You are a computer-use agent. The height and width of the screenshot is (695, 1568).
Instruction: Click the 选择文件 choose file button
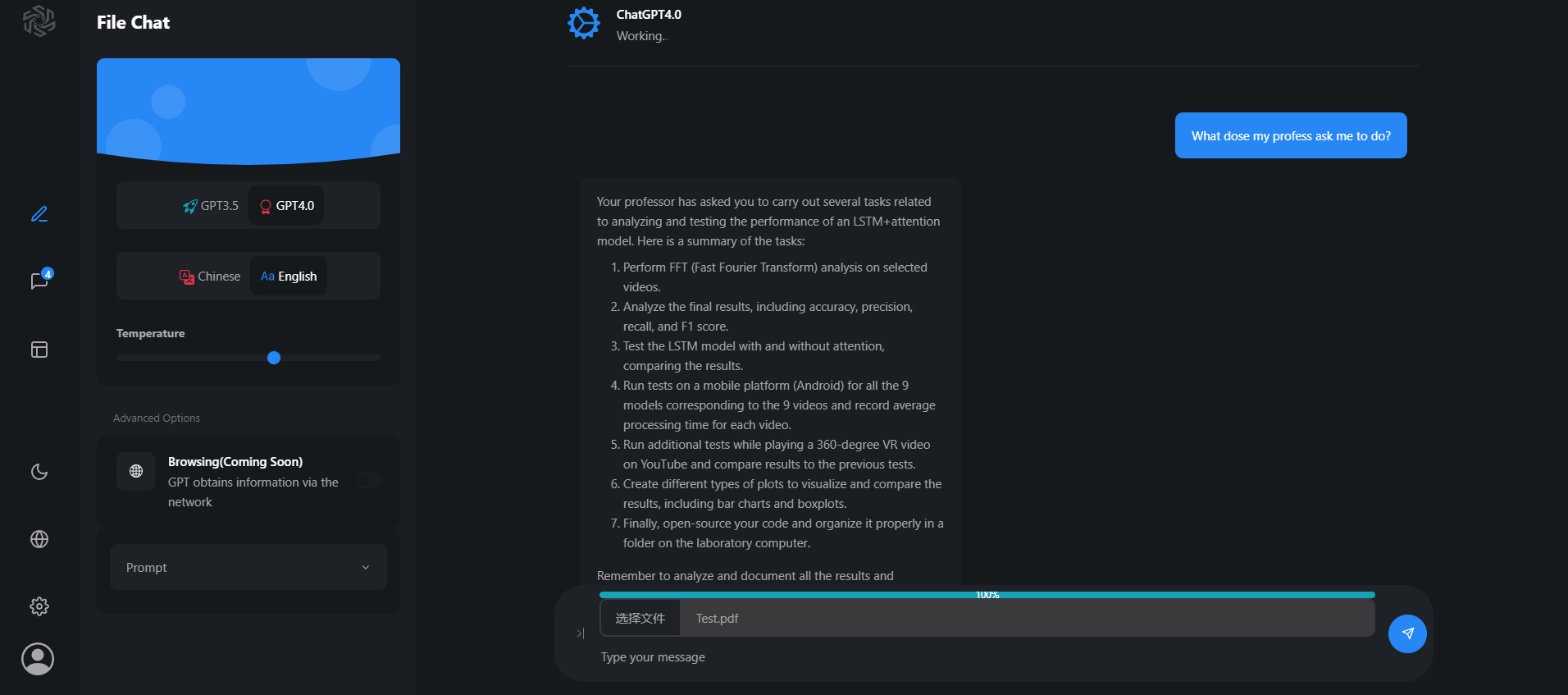click(x=640, y=618)
